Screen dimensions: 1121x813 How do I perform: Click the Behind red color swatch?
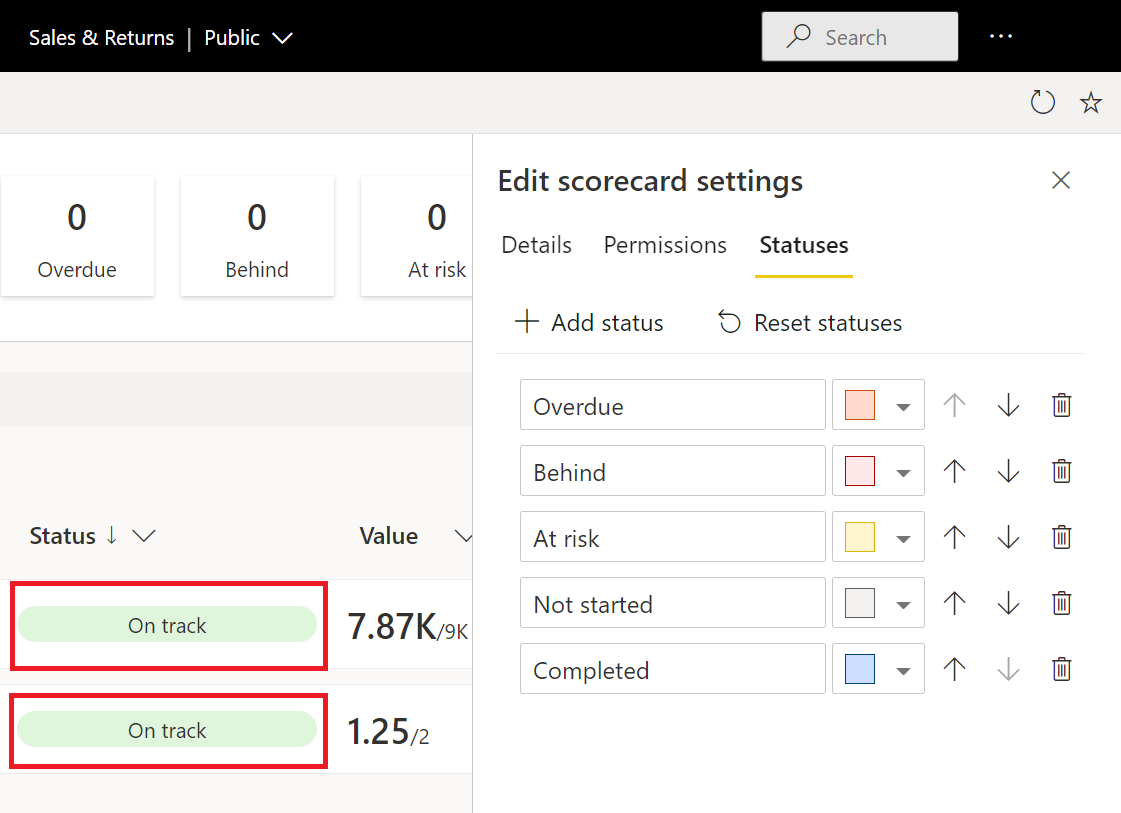pyautogui.click(x=859, y=470)
